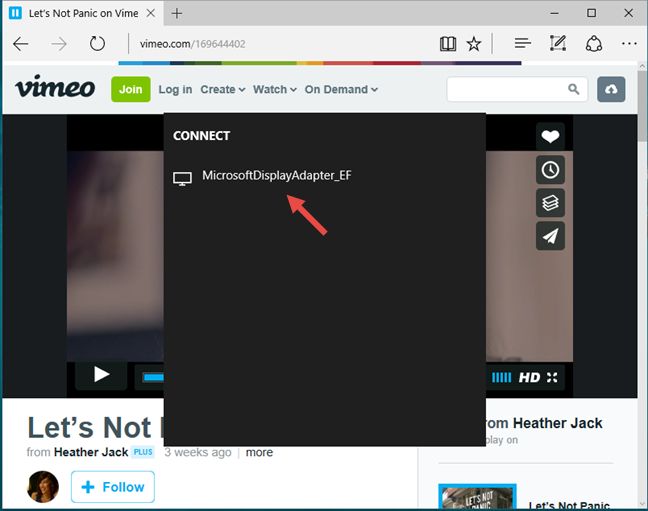Open Heather Jack link below the title
Screen dimensions: 648x511
(x=91, y=452)
